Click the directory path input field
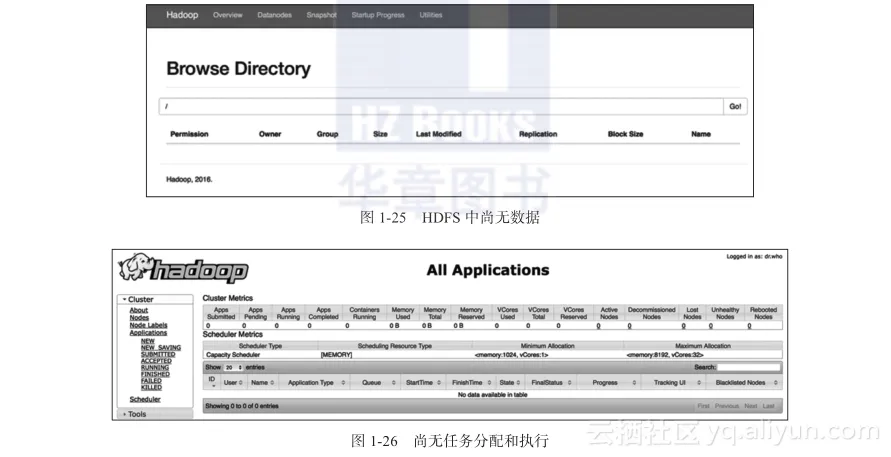Screen dimensions: 891x457 click(x=441, y=106)
